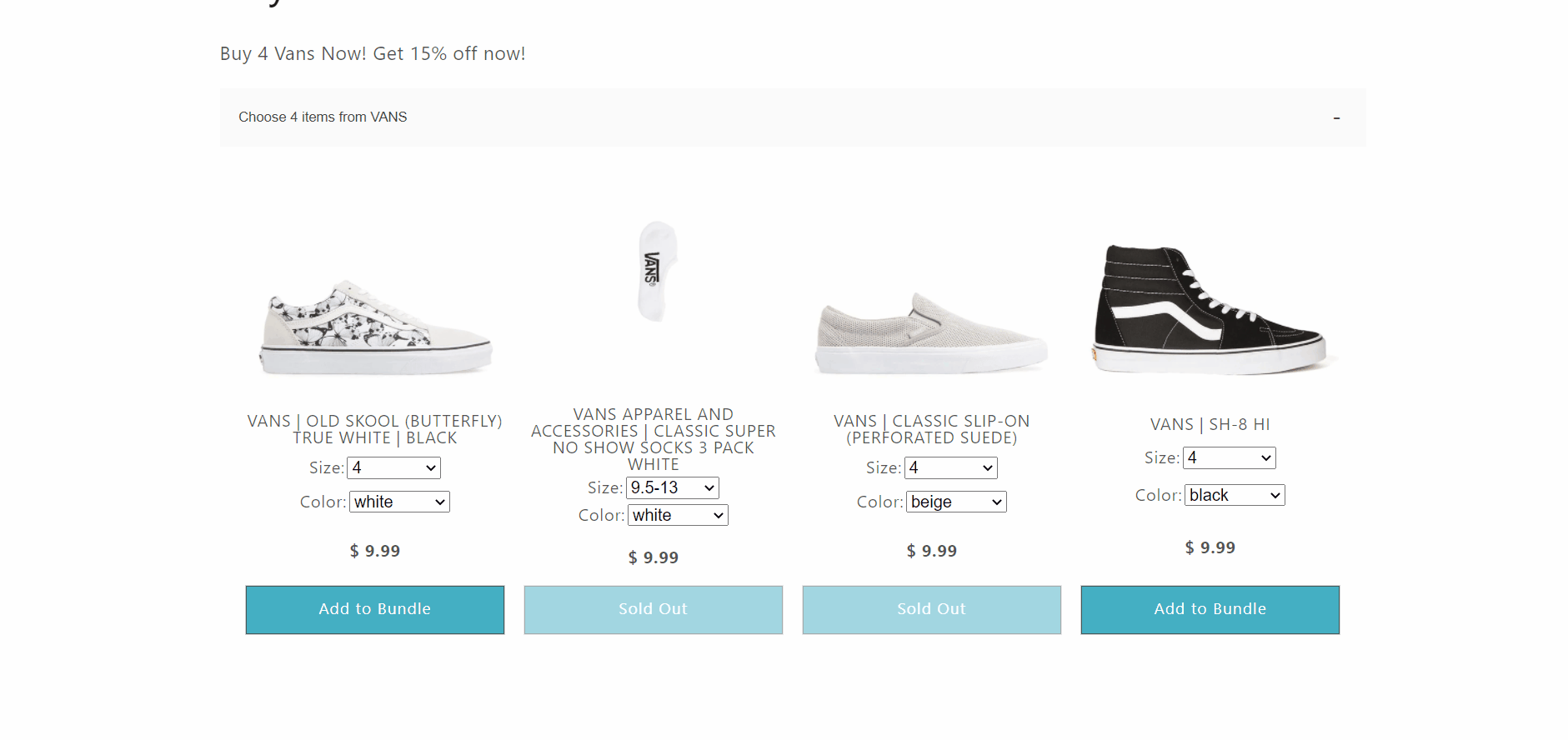Image resolution: width=1568 pixels, height=740 pixels.
Task: Add Old Skool Butterfly to bundle
Action: pyautogui.click(x=375, y=610)
